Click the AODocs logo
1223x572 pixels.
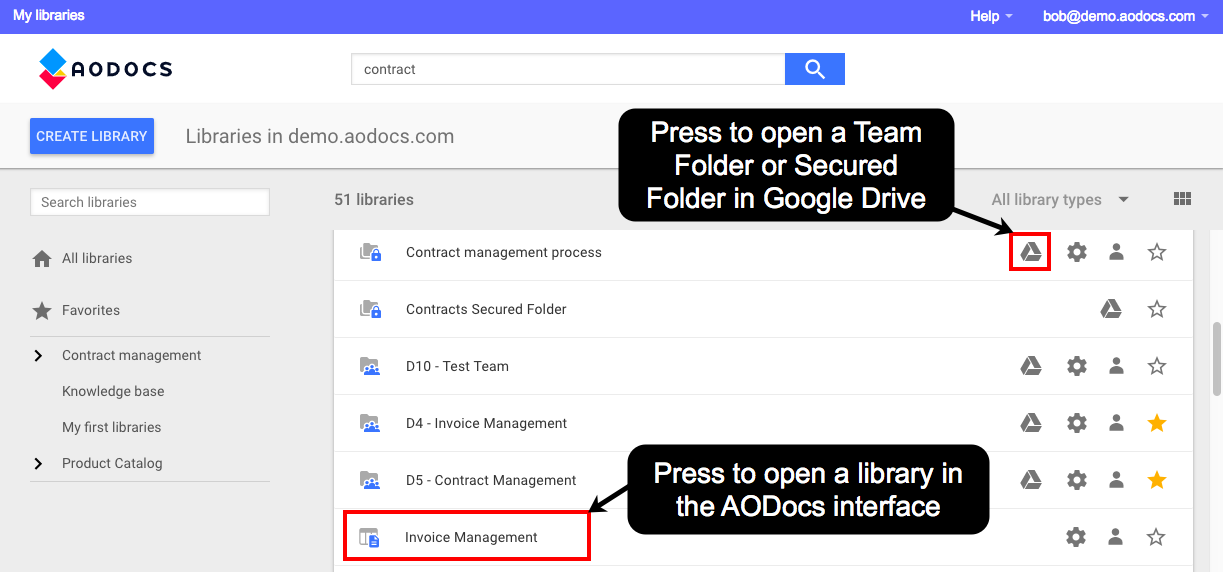pyautogui.click(x=105, y=69)
